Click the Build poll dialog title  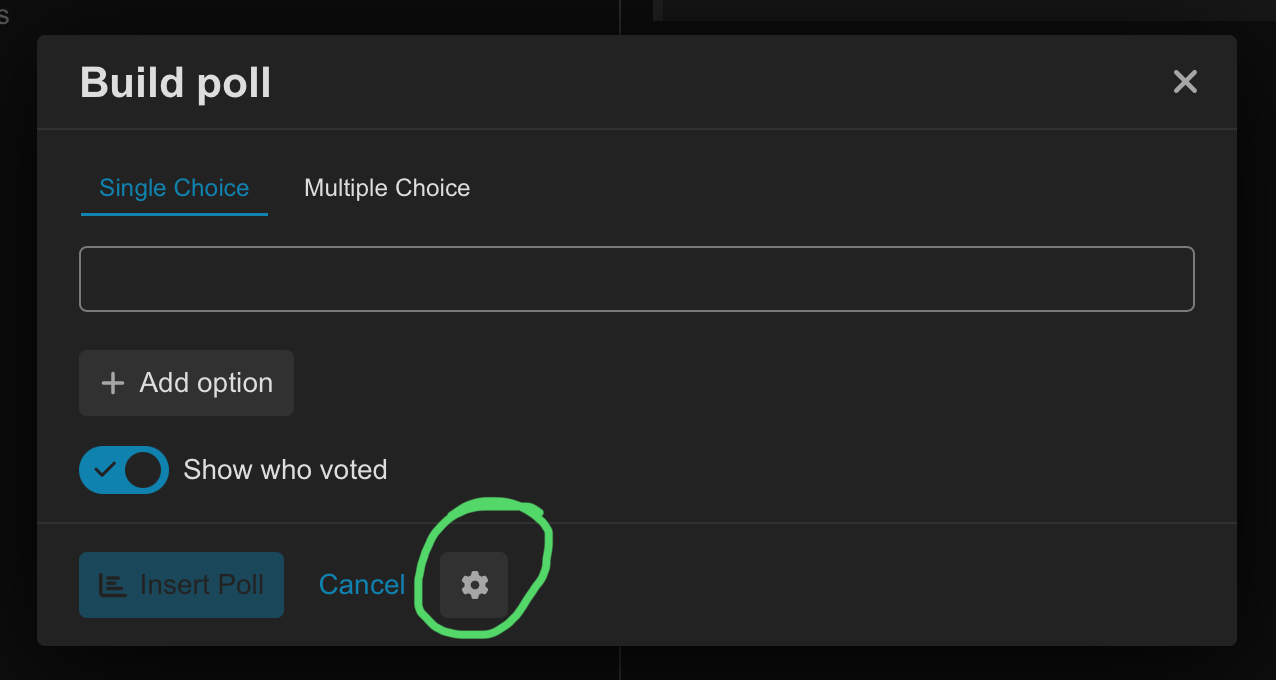[x=176, y=83]
